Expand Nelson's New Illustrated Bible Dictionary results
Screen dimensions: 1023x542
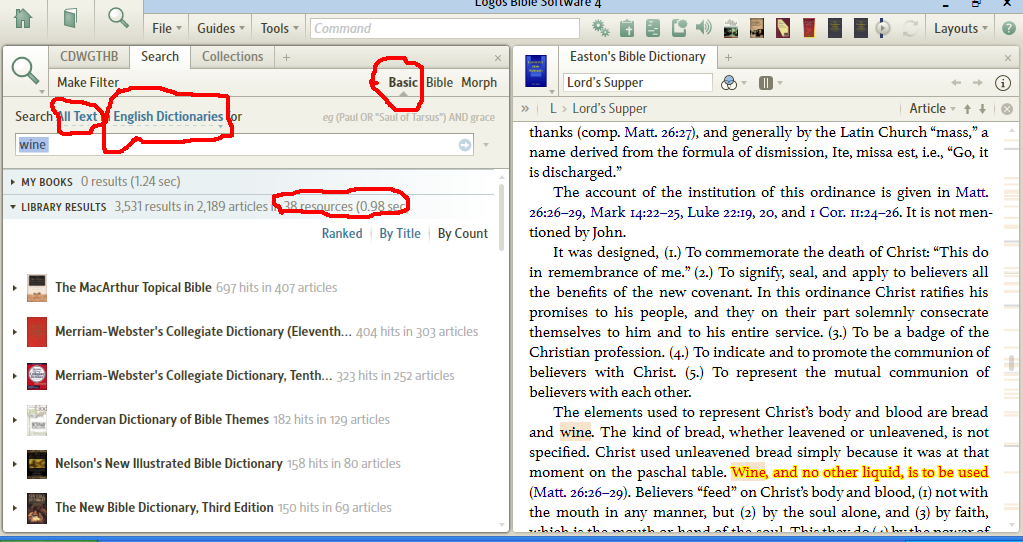[14, 464]
